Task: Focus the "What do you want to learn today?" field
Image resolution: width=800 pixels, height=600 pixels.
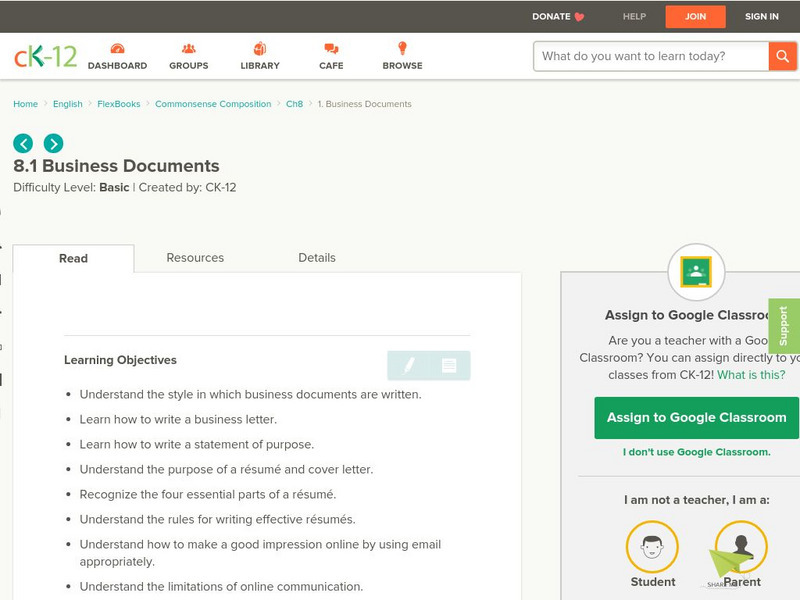Action: (x=652, y=56)
